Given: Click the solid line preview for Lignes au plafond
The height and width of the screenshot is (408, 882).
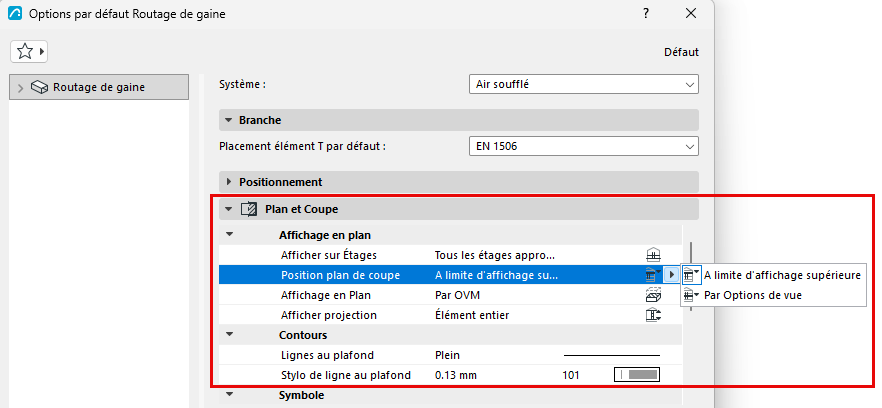Looking at the screenshot, I should pyautogui.click(x=611, y=355).
